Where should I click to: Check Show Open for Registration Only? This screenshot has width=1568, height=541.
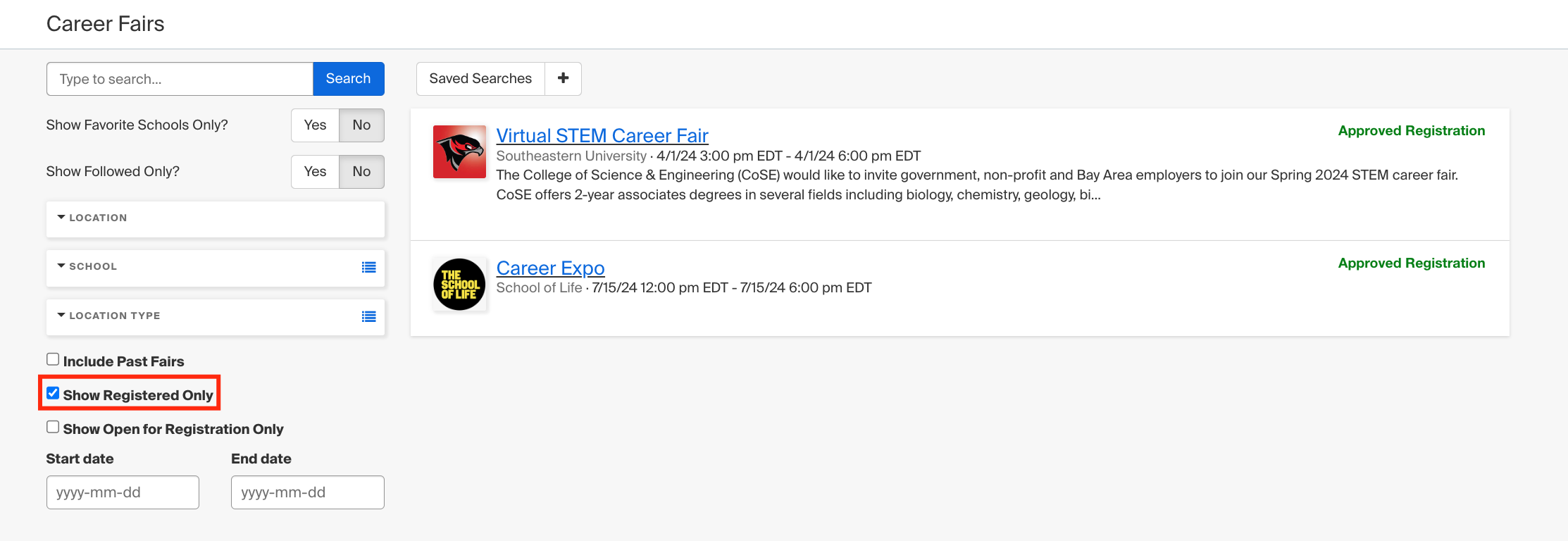(52, 426)
